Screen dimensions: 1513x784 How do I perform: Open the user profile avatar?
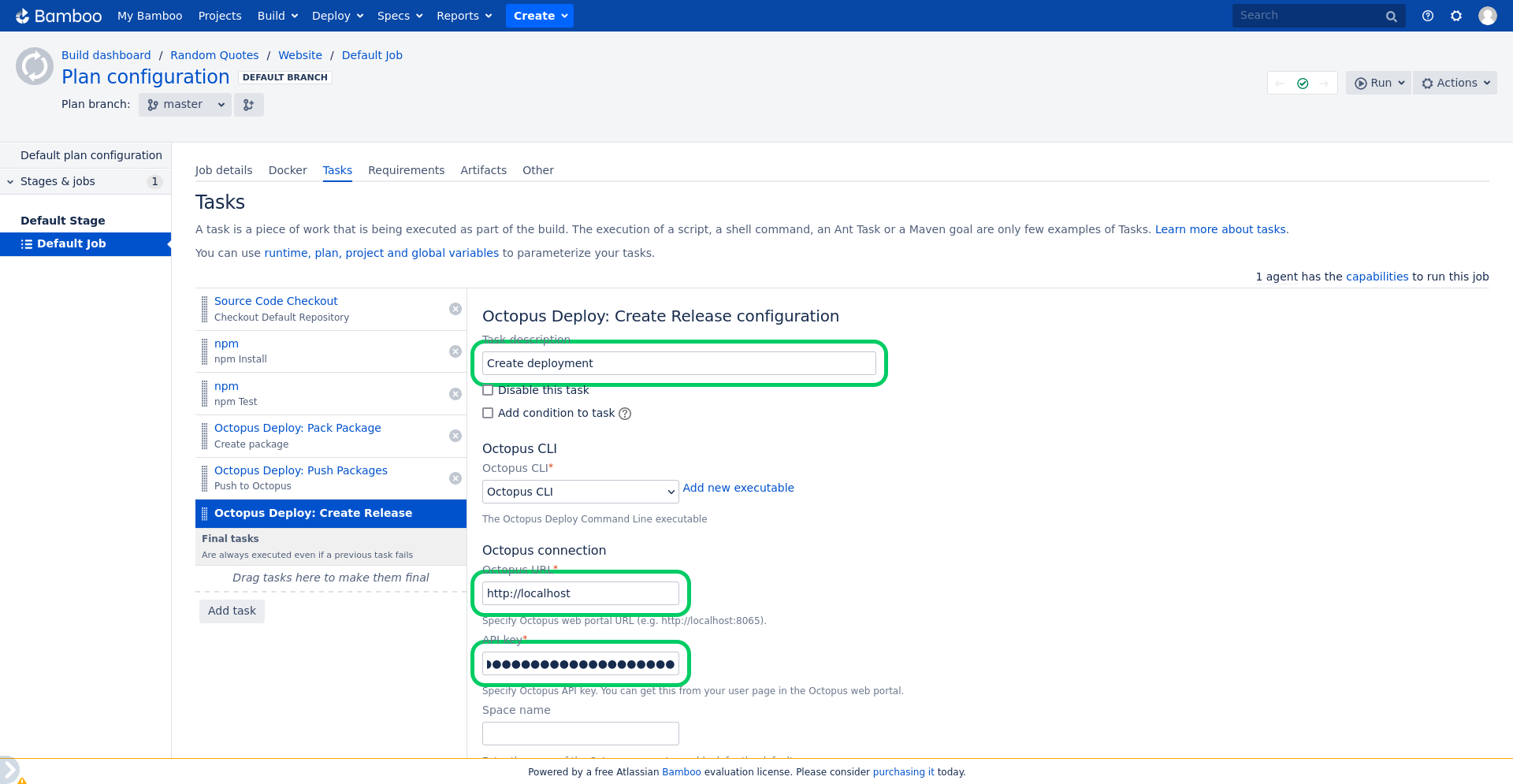pyautogui.click(x=1488, y=16)
